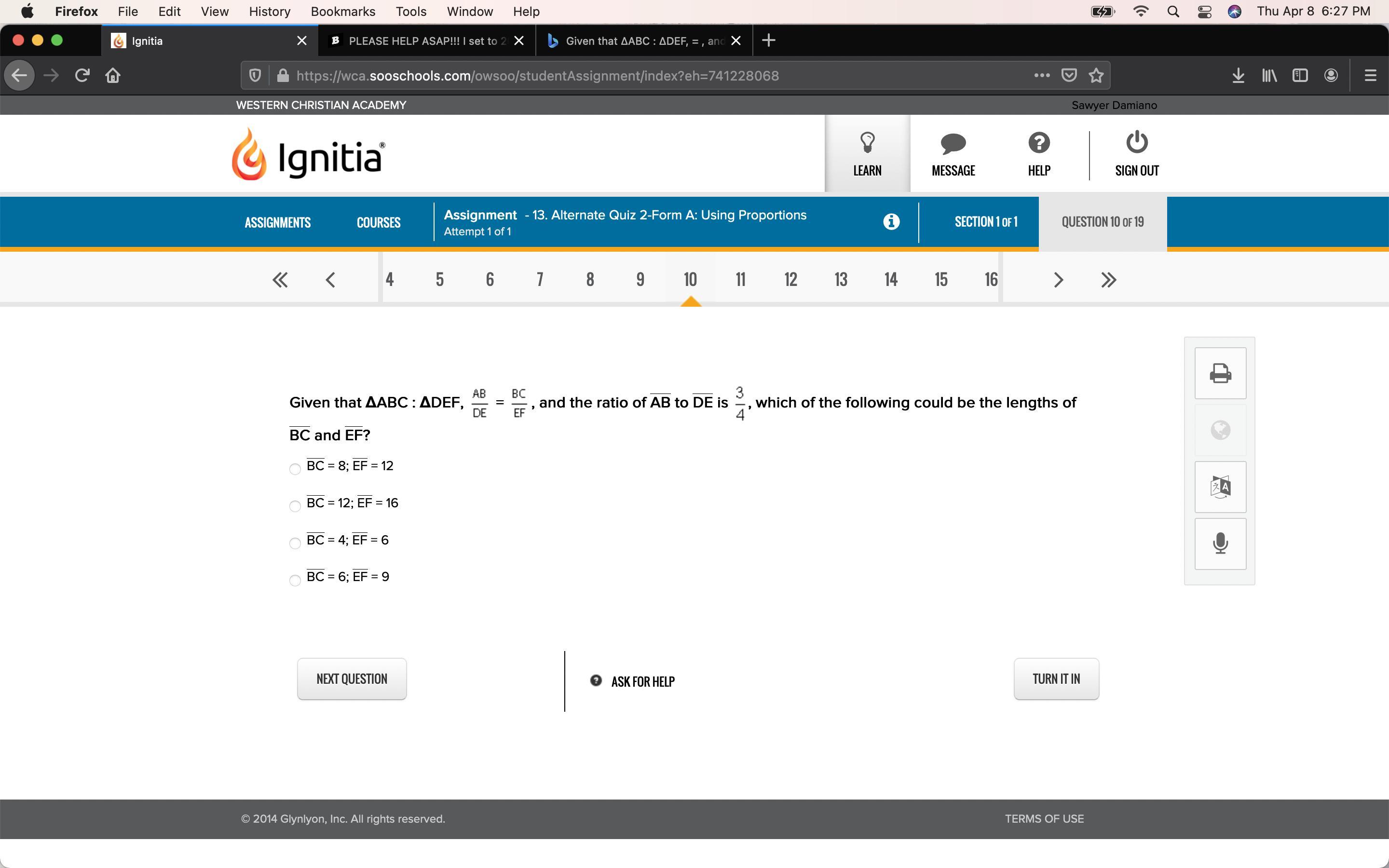Open Firefox hamburger application menu
The image size is (1389, 868).
point(1370,76)
